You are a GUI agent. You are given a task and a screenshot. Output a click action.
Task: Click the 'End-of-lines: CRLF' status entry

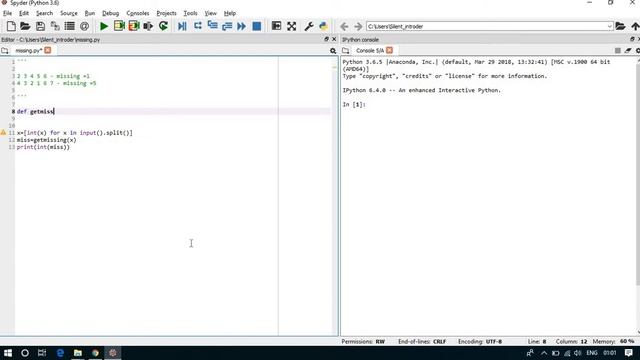(x=422, y=342)
